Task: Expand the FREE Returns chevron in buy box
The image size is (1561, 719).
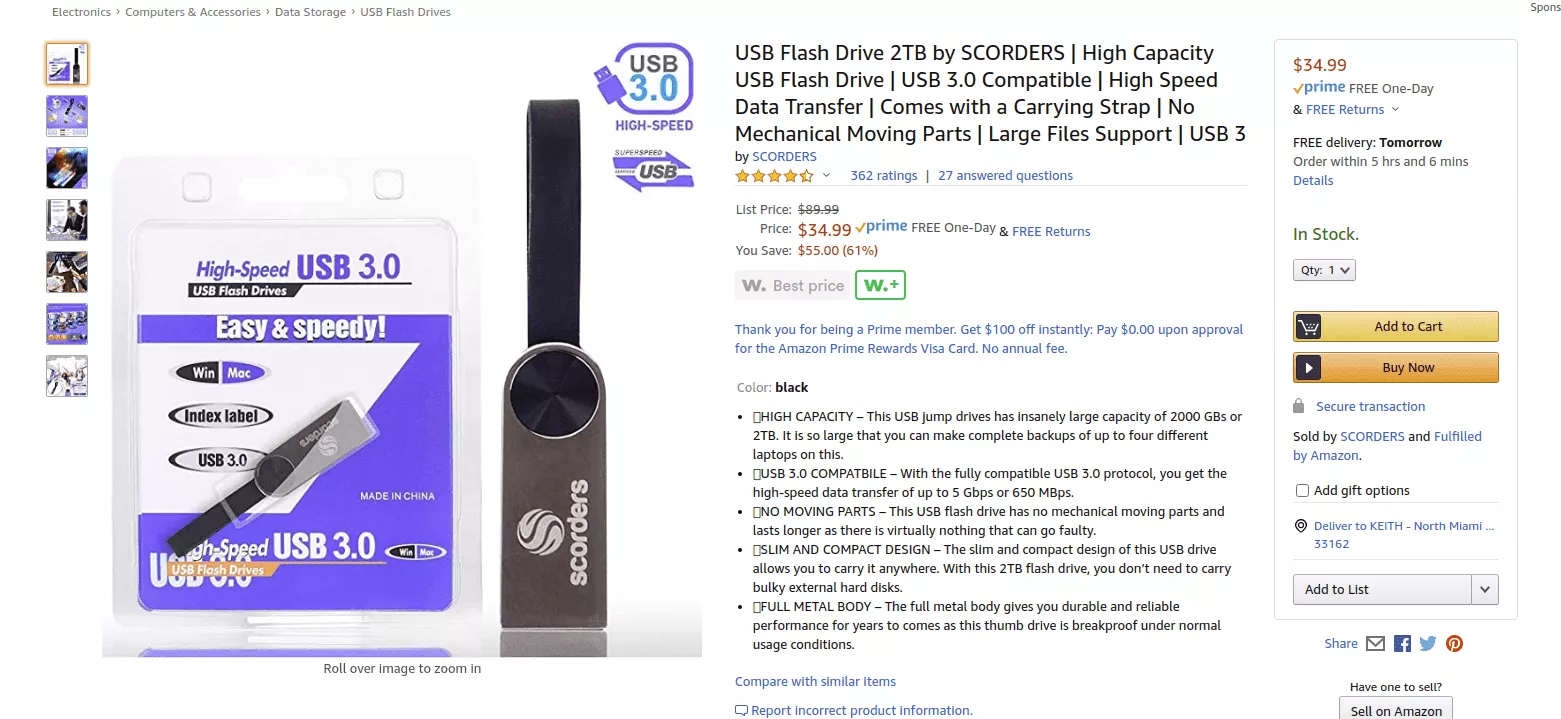Action: [x=1395, y=110]
